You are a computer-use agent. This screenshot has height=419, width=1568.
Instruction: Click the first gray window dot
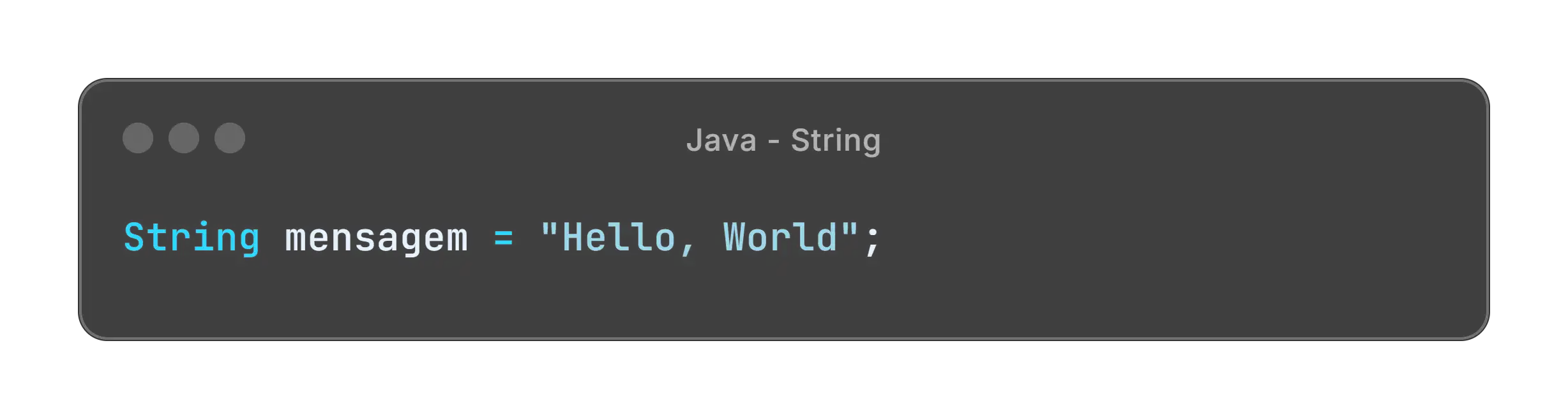click(x=138, y=138)
